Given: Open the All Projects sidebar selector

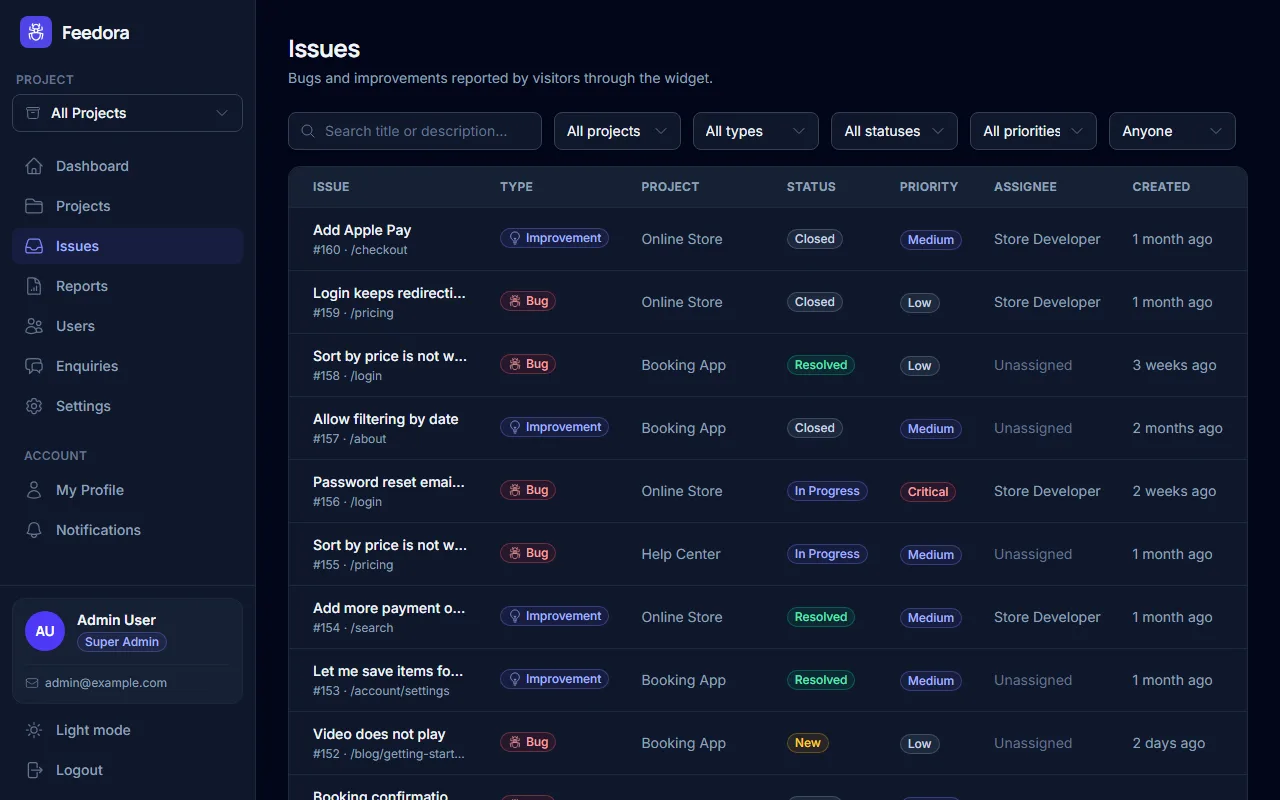Looking at the screenshot, I should point(127,113).
